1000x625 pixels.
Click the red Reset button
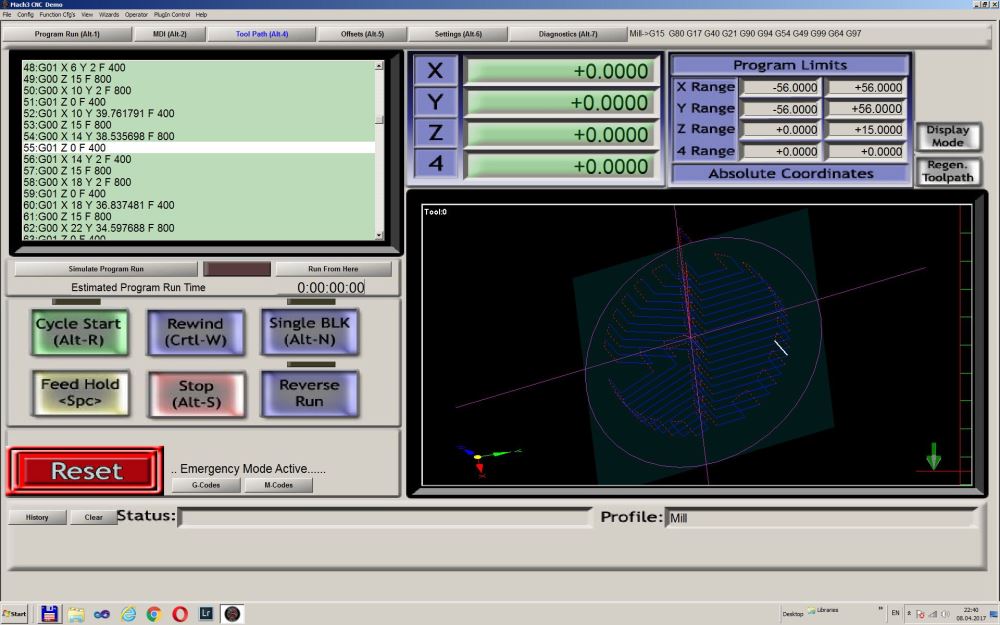tap(85, 471)
